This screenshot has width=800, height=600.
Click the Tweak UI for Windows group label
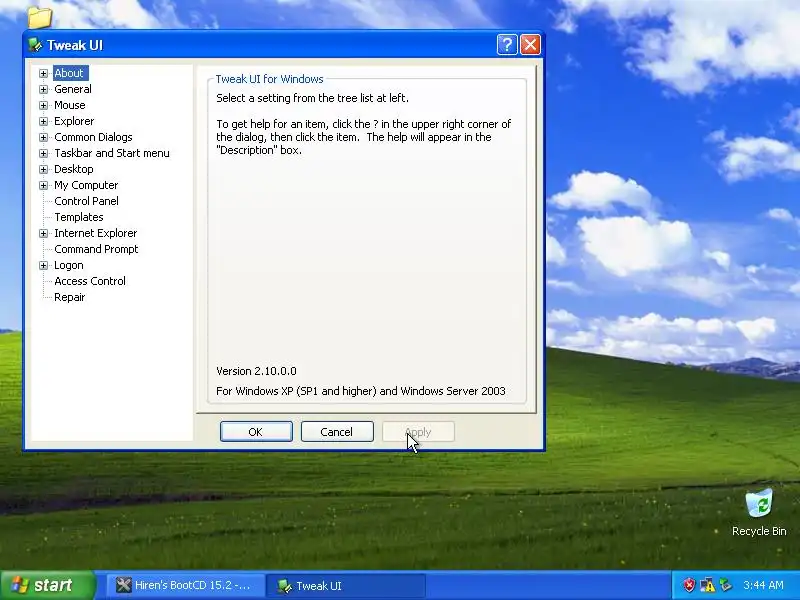[269, 79]
